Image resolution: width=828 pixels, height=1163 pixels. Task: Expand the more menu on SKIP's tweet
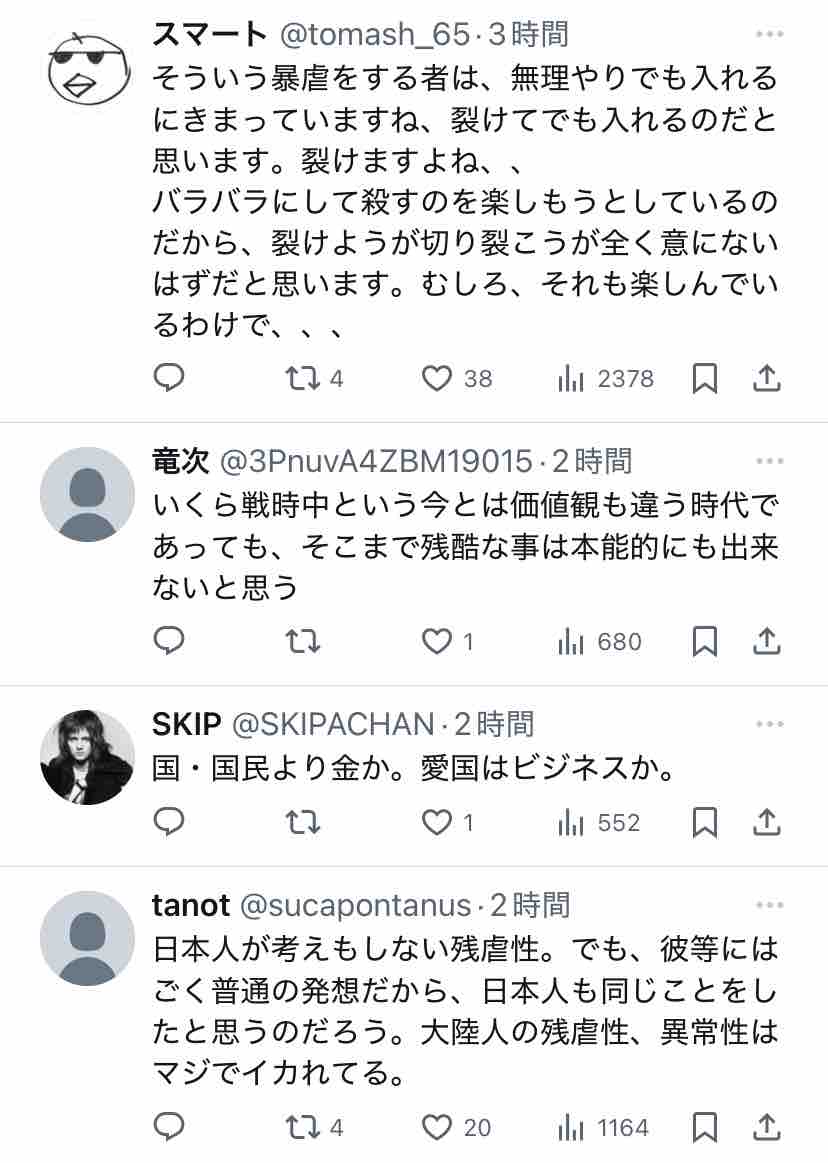click(769, 723)
